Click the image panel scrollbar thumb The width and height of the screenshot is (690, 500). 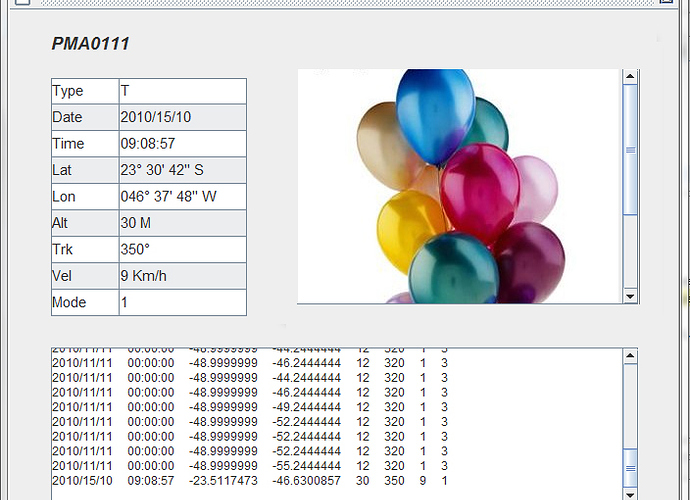[630, 150]
